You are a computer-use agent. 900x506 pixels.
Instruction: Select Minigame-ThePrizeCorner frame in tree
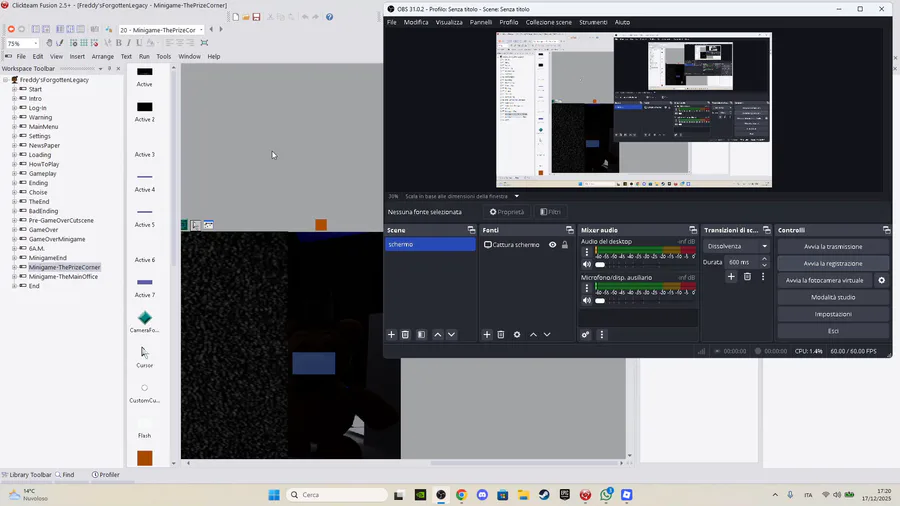pos(64,267)
